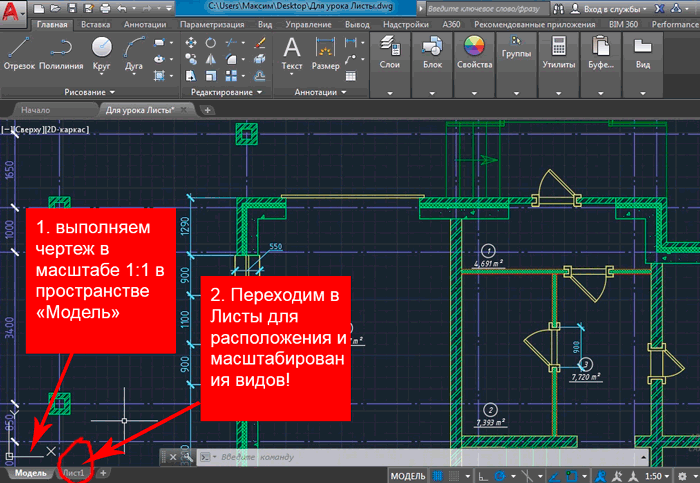Toggle 2D object snap
700x483 pixels.
click(x=572, y=476)
